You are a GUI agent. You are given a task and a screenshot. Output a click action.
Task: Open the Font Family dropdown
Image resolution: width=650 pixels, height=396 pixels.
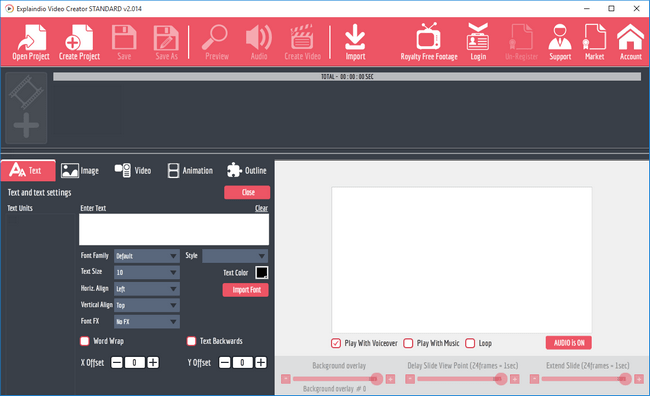[147, 256]
